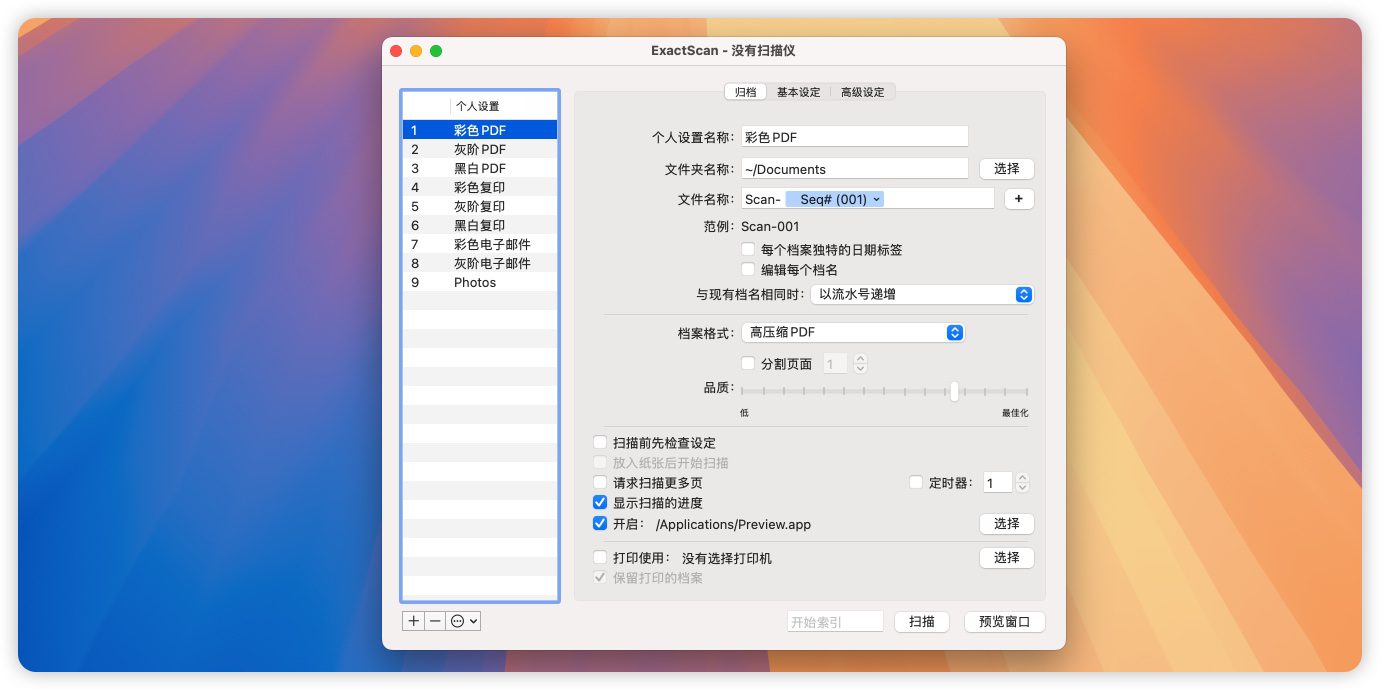Click 个人设置 column header
Screen dimensions: 1380x690
coord(502,106)
